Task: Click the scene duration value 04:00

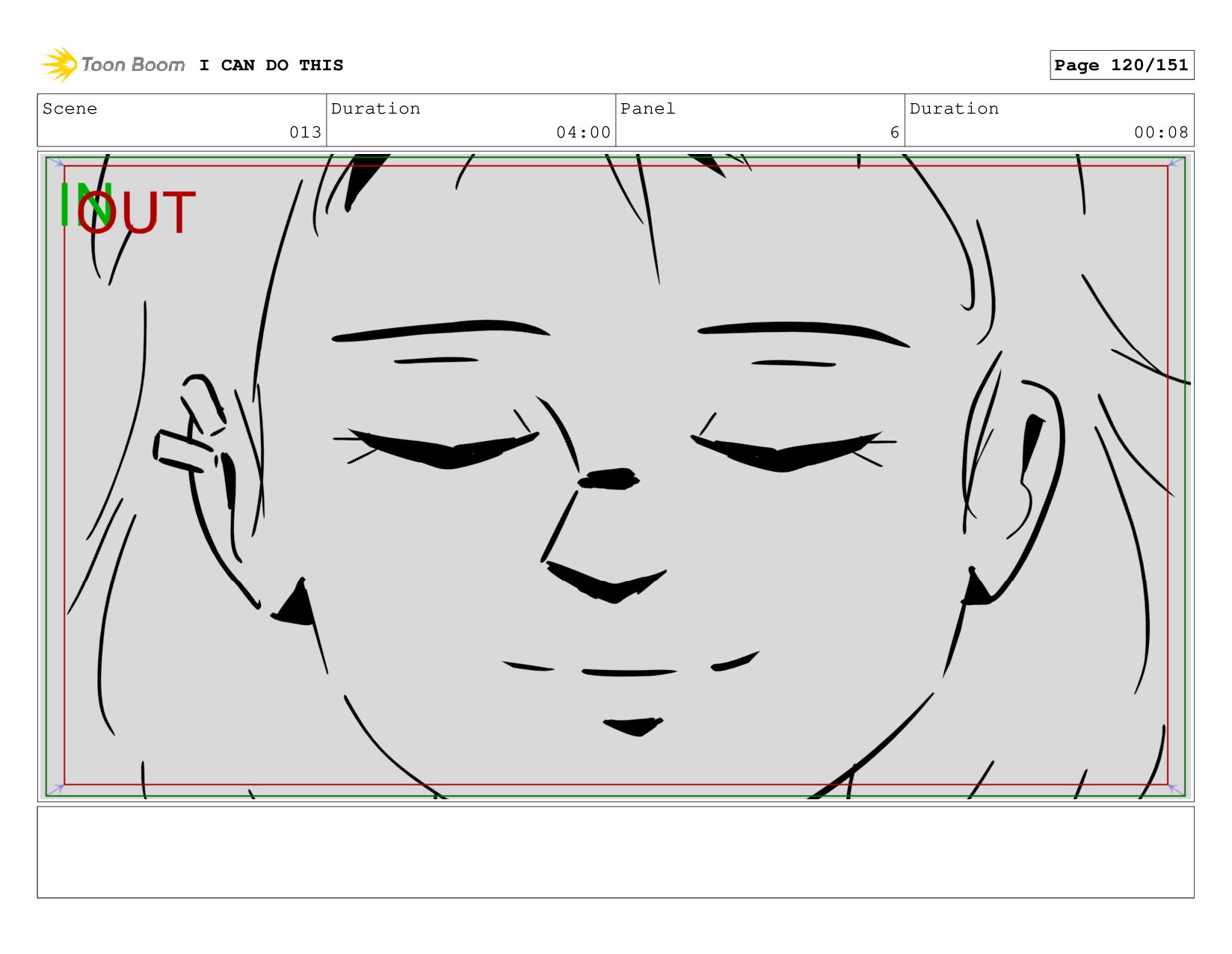Action: 583,132
